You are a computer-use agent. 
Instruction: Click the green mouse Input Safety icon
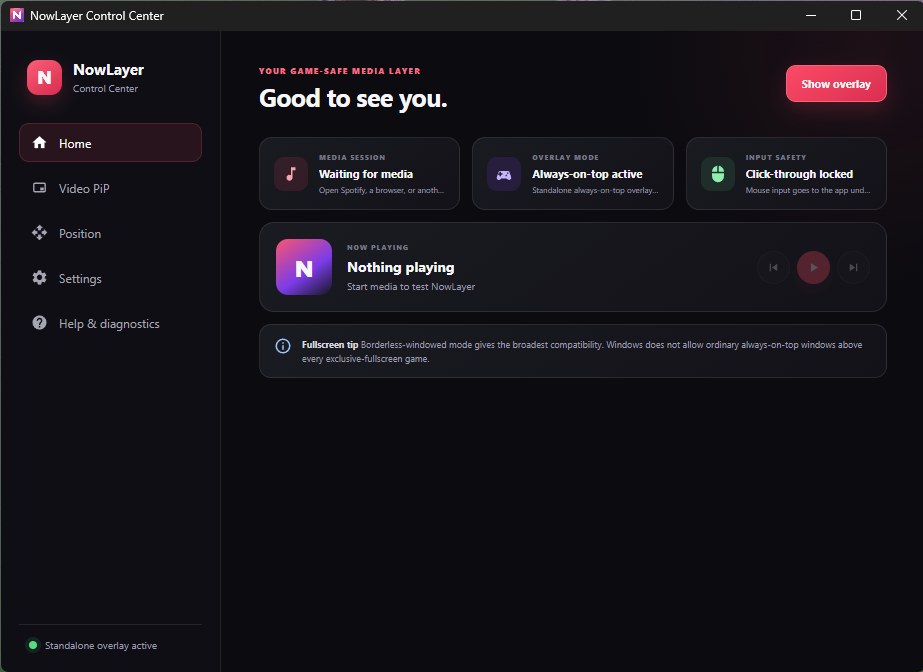point(718,174)
